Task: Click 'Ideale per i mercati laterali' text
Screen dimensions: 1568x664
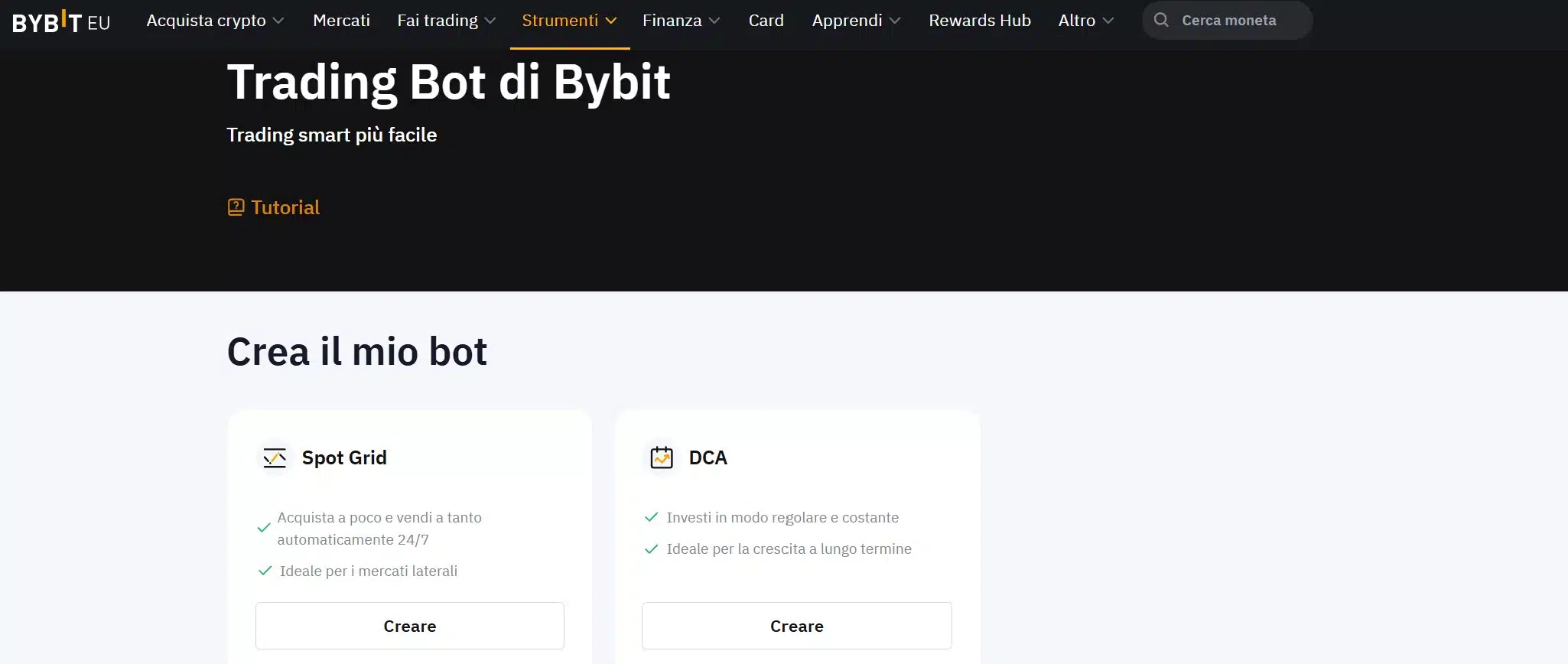Action: click(369, 571)
